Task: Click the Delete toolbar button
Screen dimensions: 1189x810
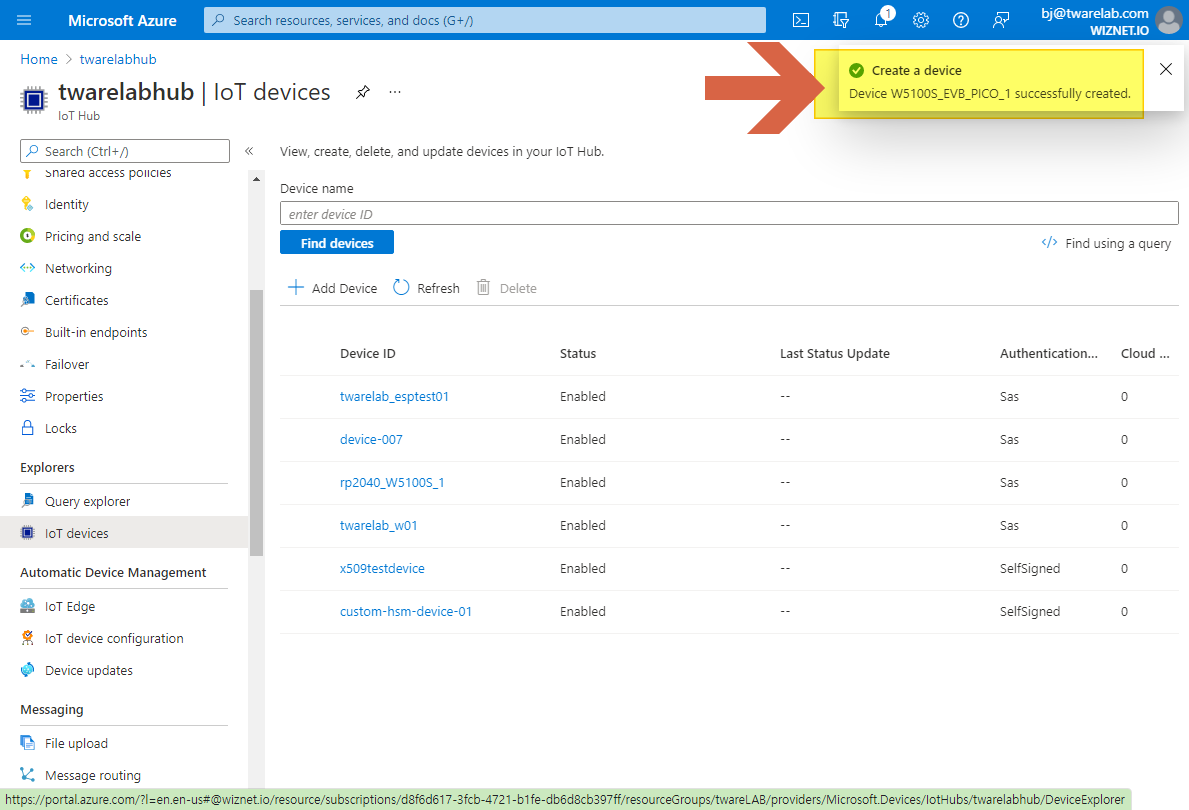Action: pyautogui.click(x=507, y=288)
